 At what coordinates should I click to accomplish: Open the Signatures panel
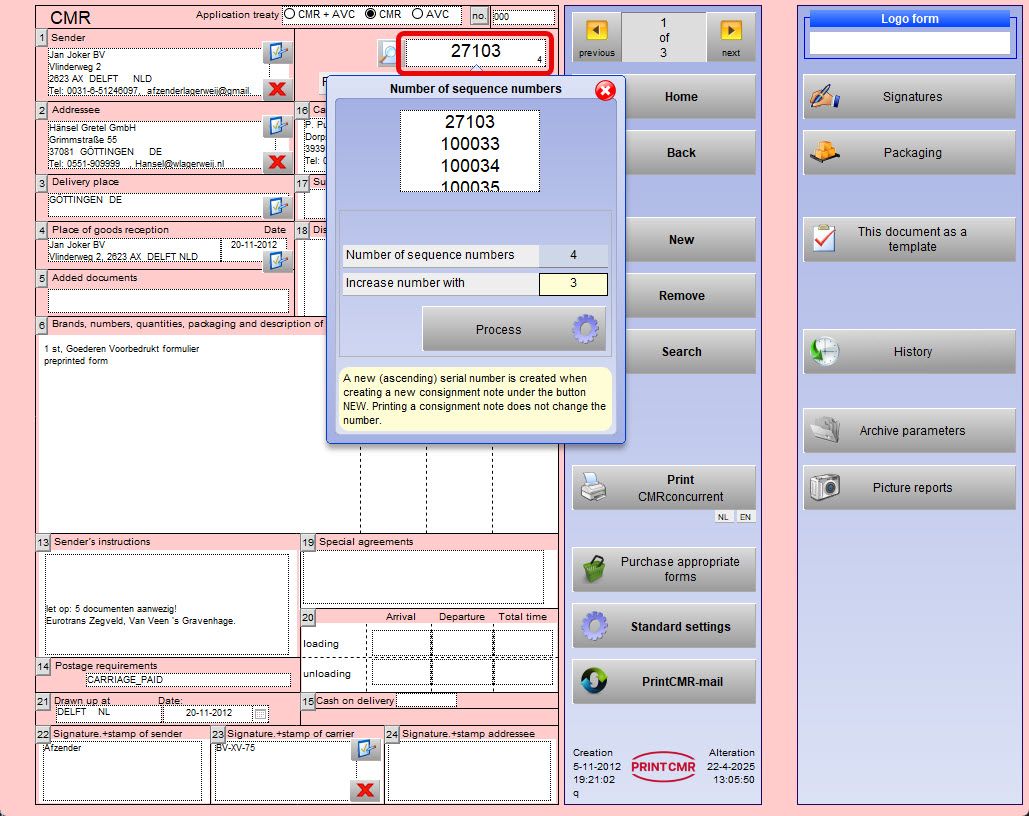[x=909, y=97]
